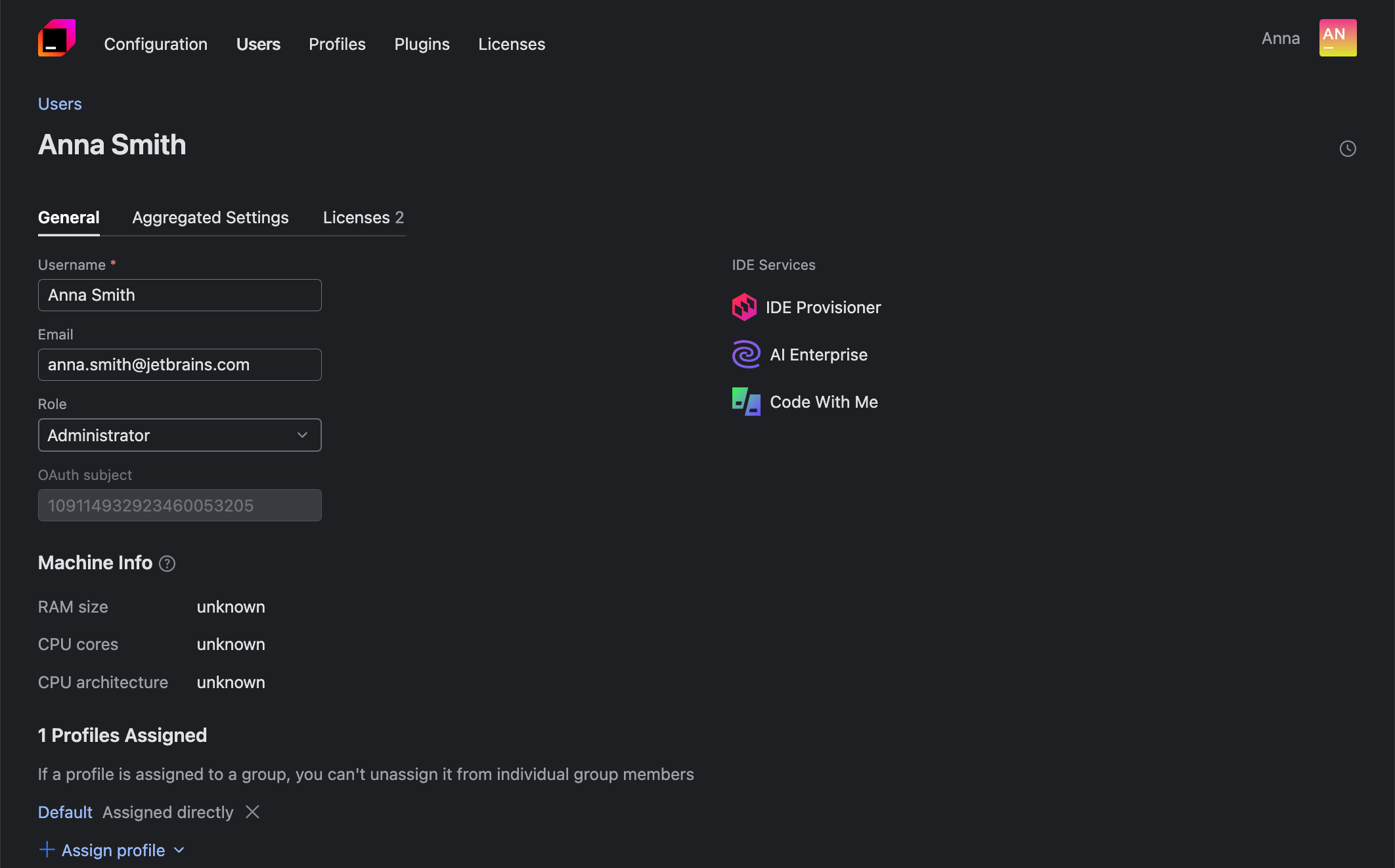Viewport: 1395px width, 868px height.
Task: Open the AI Enterprise service
Action: 818,354
